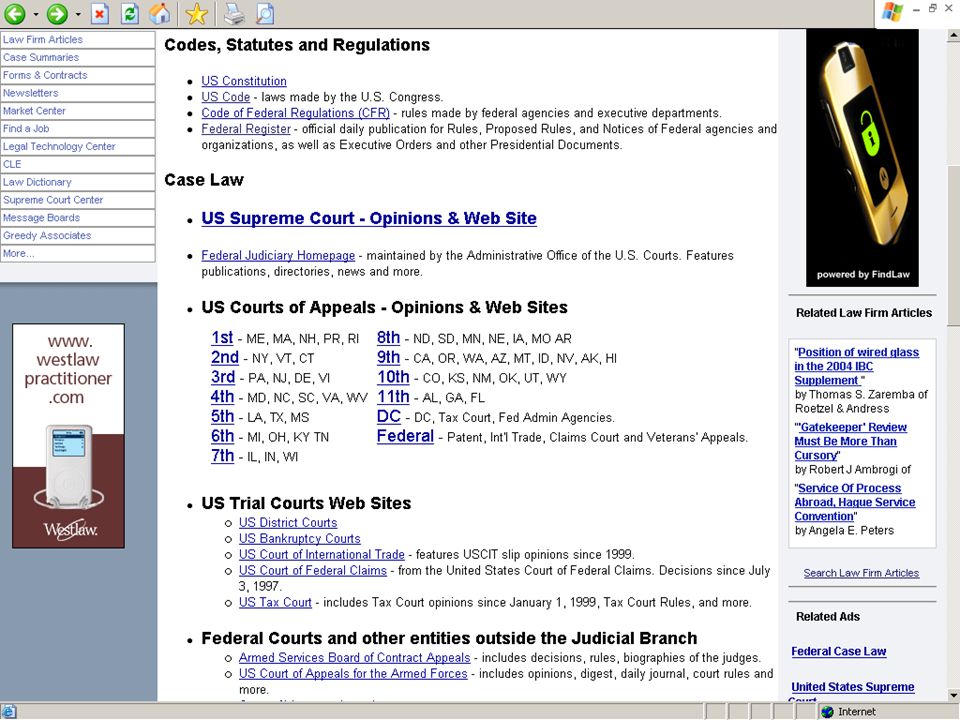Image resolution: width=960 pixels, height=720 pixels.
Task: Open Case Summaries sidebar item
Action: click(77, 58)
